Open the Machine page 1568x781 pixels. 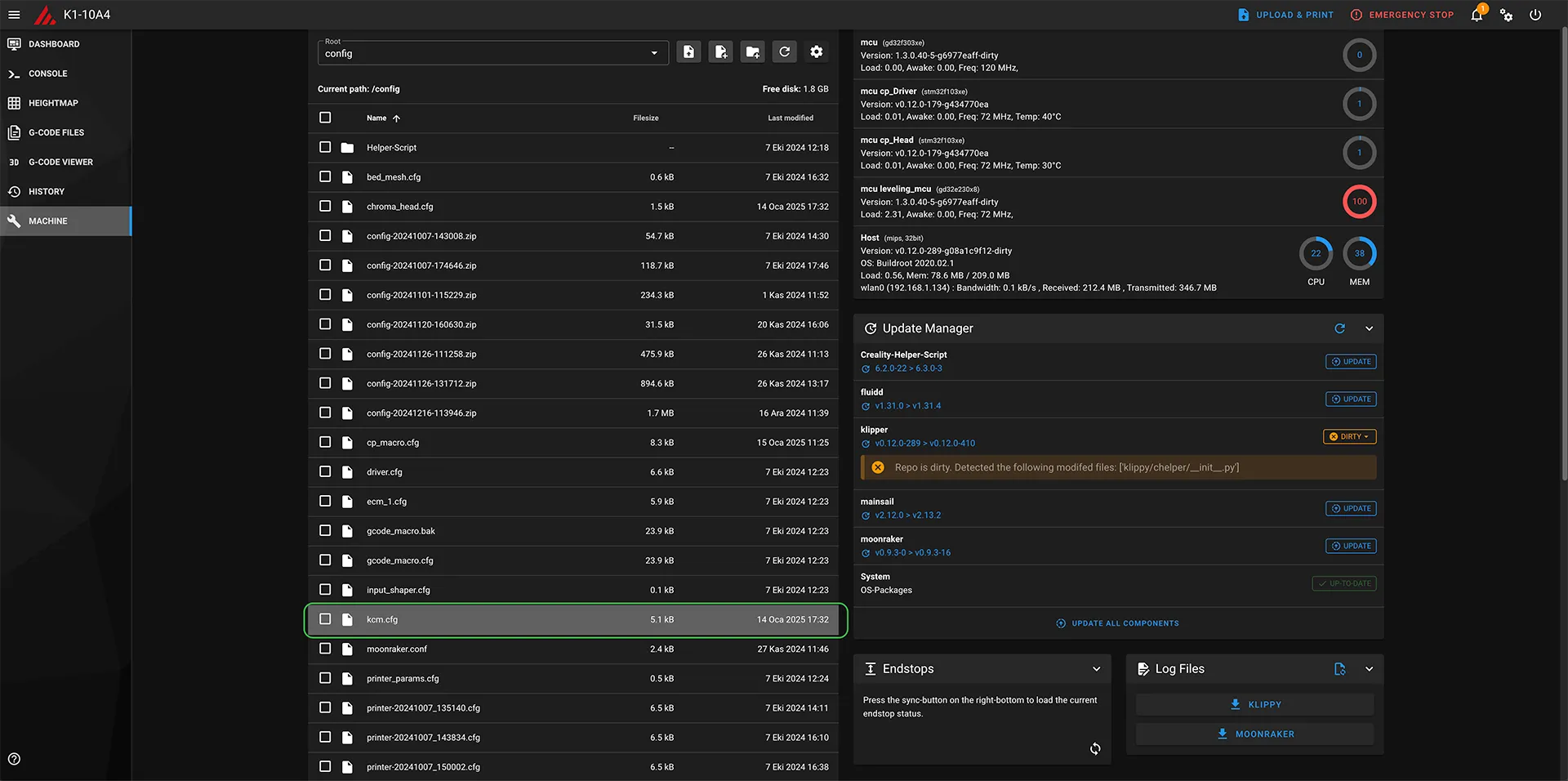pos(65,221)
